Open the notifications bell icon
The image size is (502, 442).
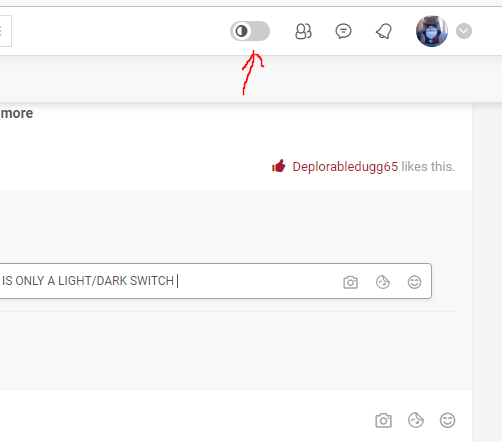pos(384,31)
